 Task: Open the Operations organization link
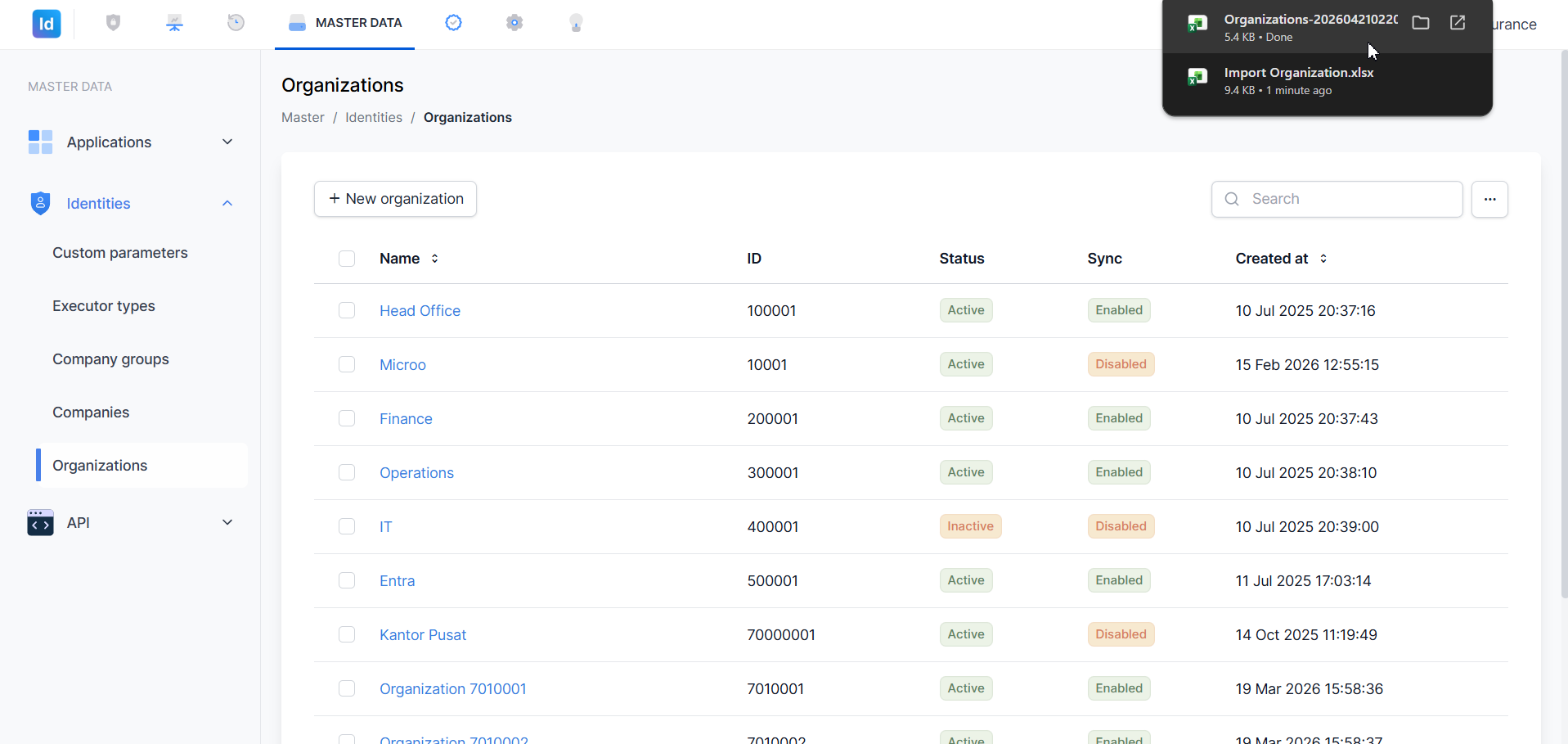pos(416,473)
